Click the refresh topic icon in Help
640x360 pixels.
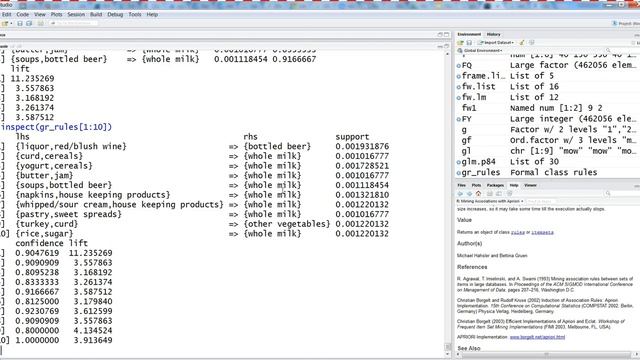pyautogui.click(x=509, y=194)
